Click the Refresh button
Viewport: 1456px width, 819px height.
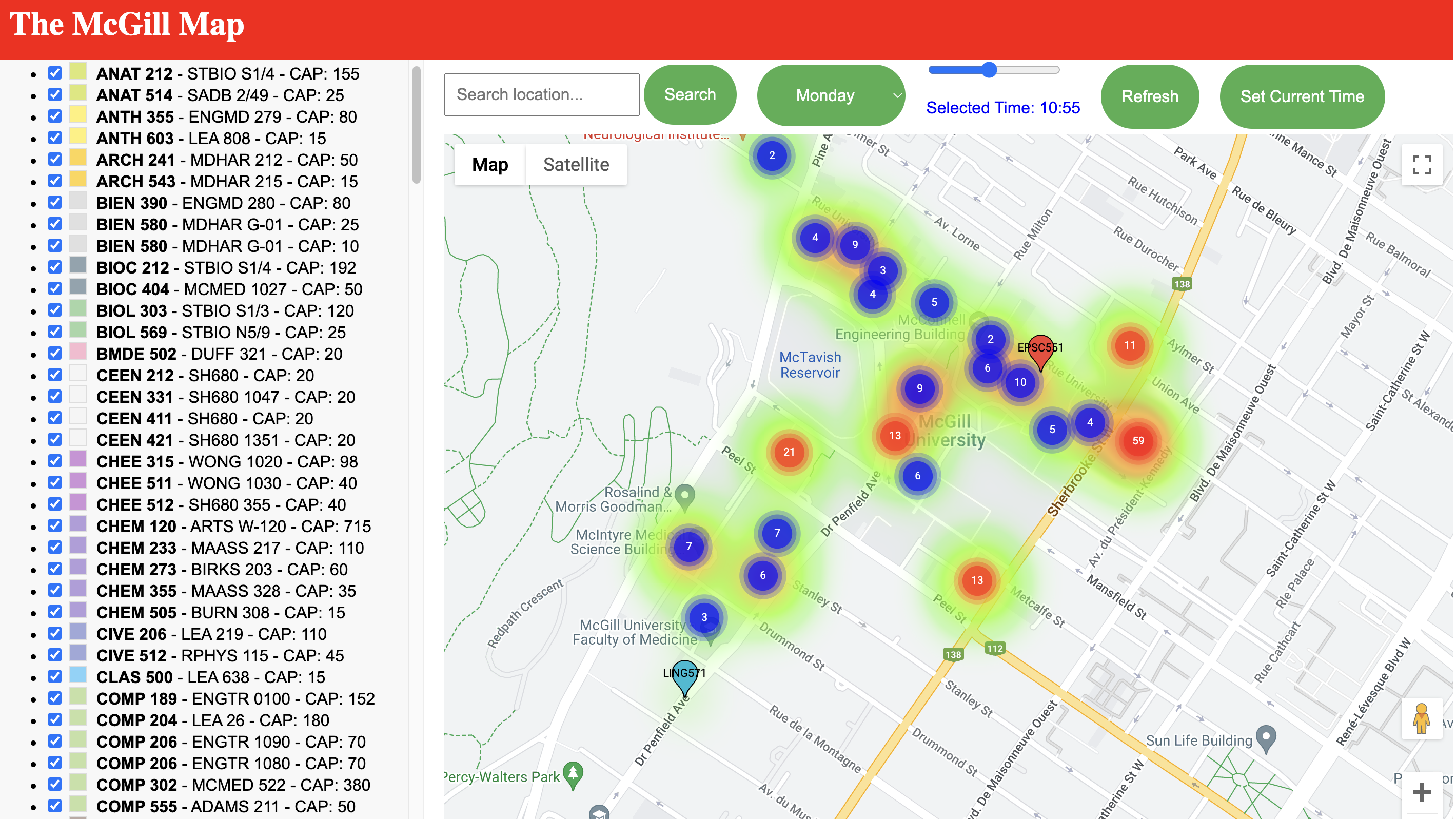[1150, 96]
